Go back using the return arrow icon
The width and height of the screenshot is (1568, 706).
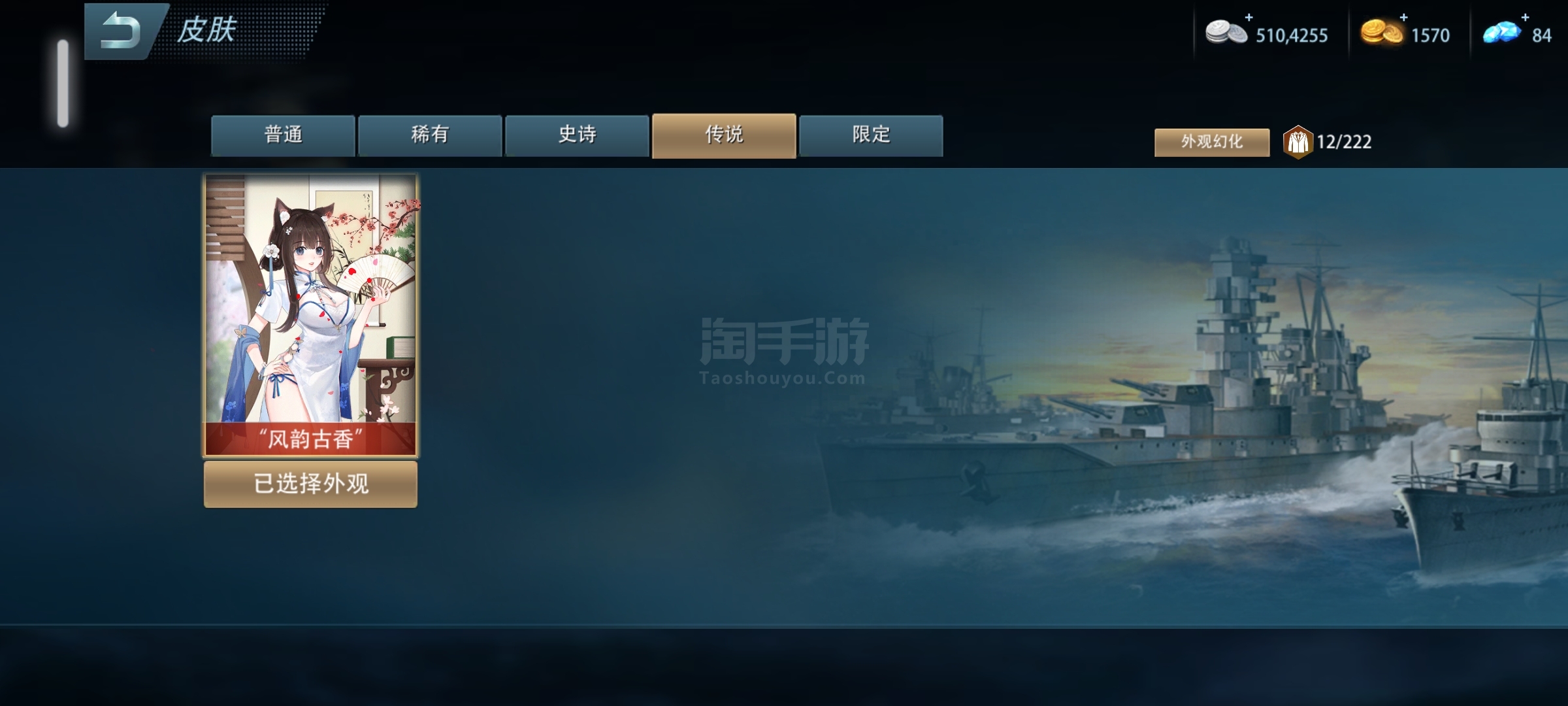[120, 31]
